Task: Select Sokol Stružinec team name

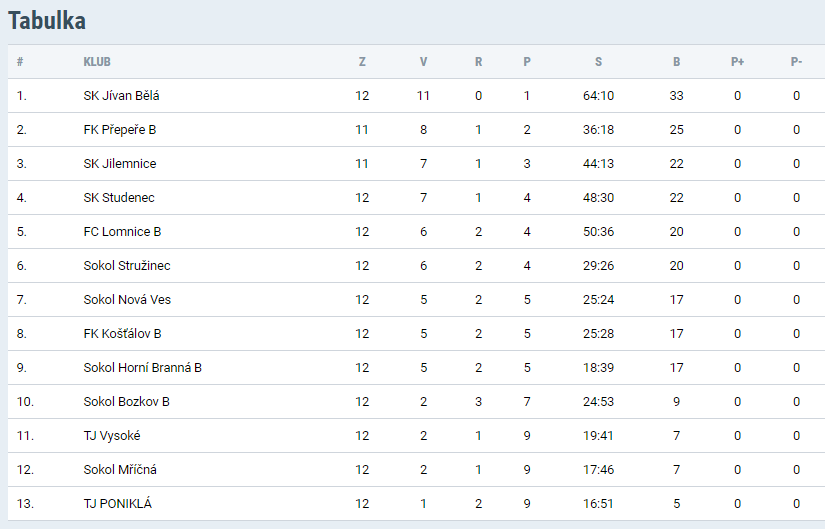Action: click(127, 266)
